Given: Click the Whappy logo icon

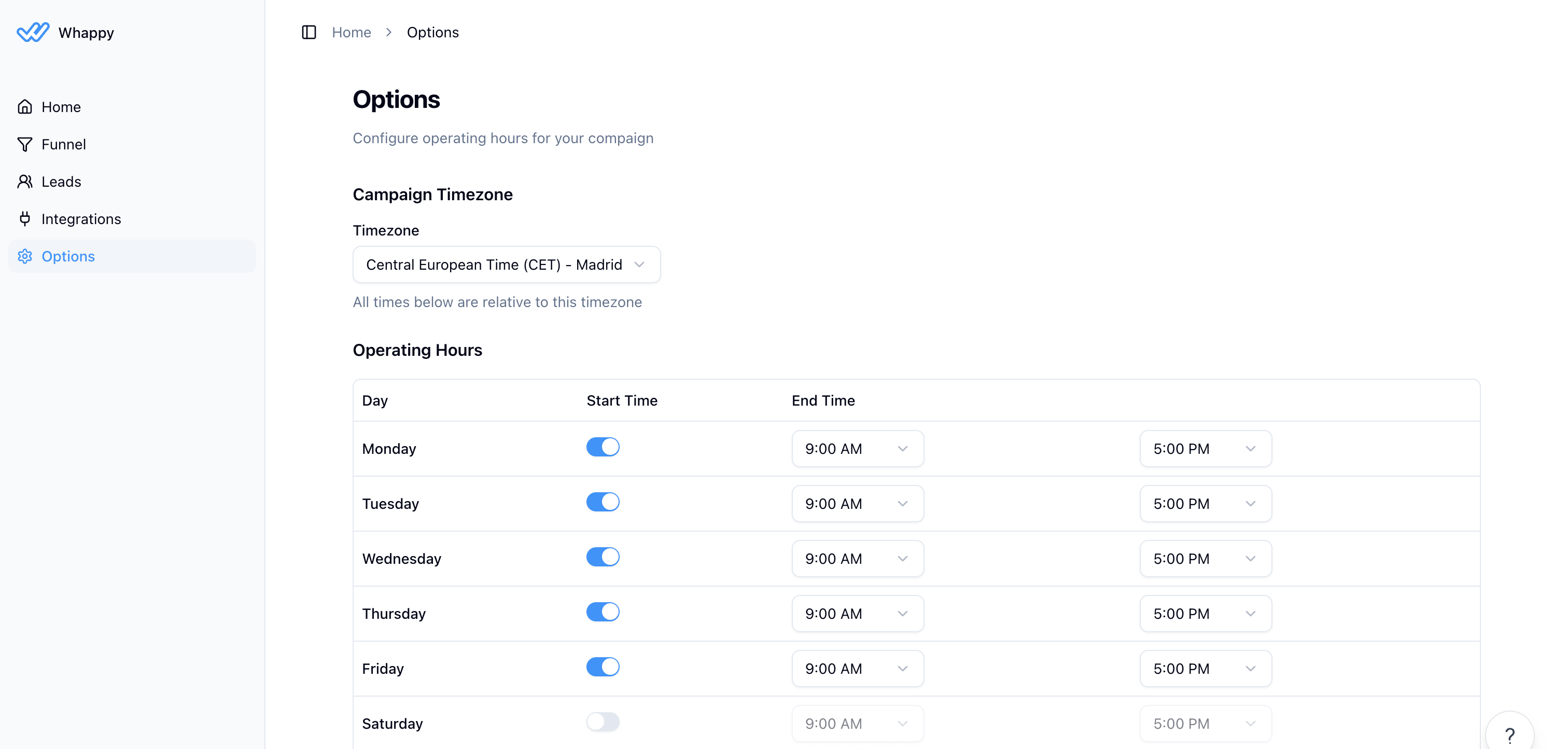Looking at the screenshot, I should pos(33,32).
